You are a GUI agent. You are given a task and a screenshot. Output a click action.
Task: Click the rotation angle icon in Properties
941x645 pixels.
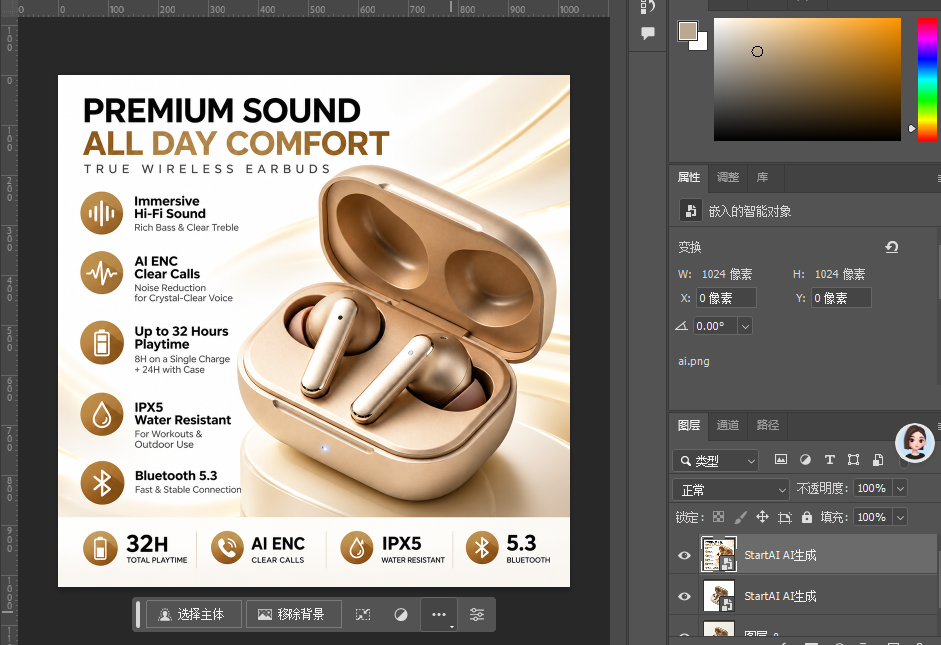(x=681, y=326)
